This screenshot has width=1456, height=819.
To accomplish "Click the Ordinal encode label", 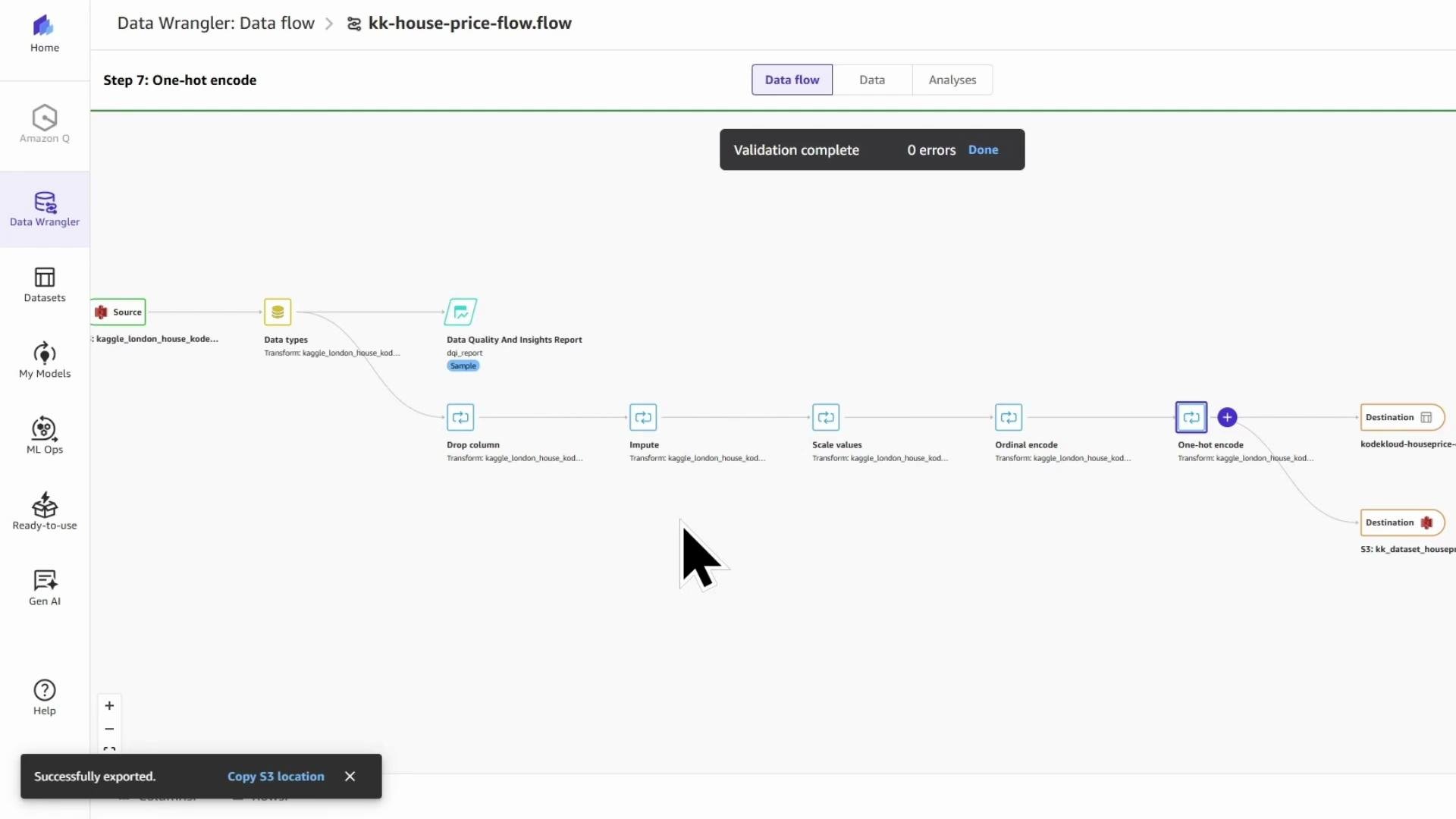I will (x=1026, y=445).
